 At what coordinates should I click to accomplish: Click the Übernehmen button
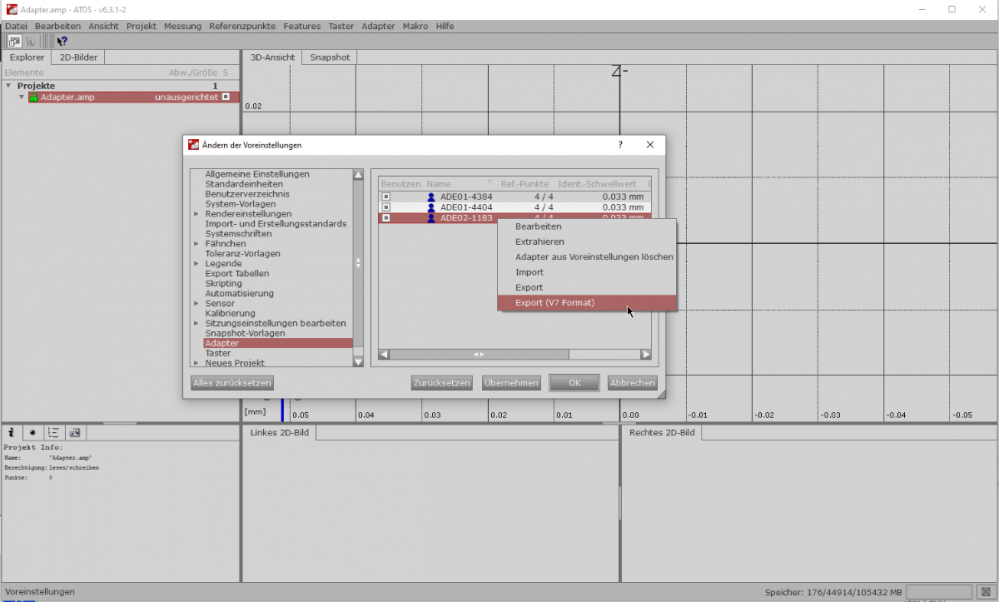tap(511, 383)
